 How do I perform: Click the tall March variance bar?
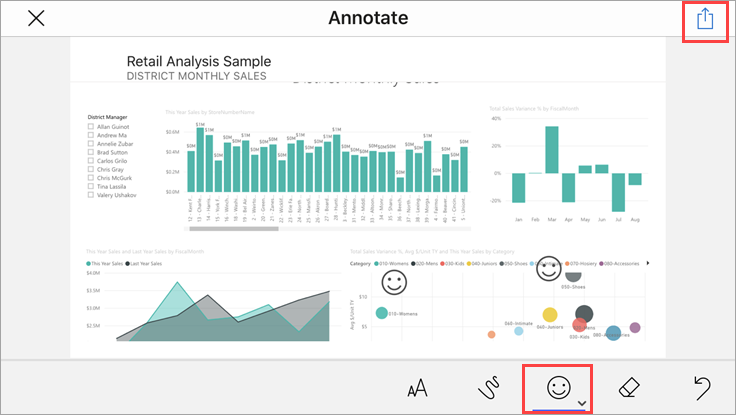(x=552, y=148)
